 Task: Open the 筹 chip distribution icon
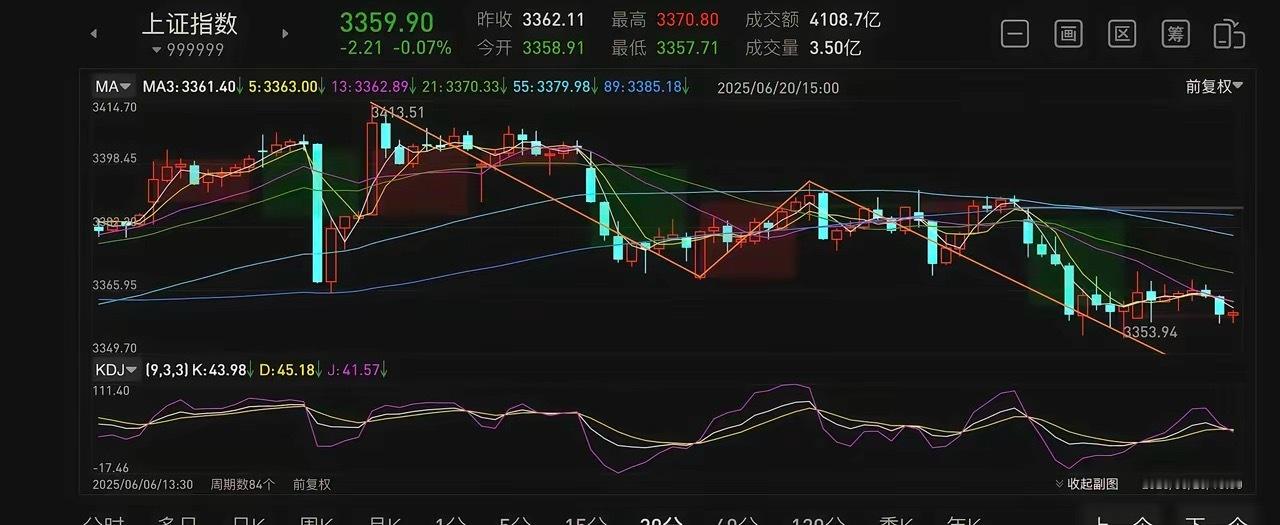pyautogui.click(x=1175, y=34)
